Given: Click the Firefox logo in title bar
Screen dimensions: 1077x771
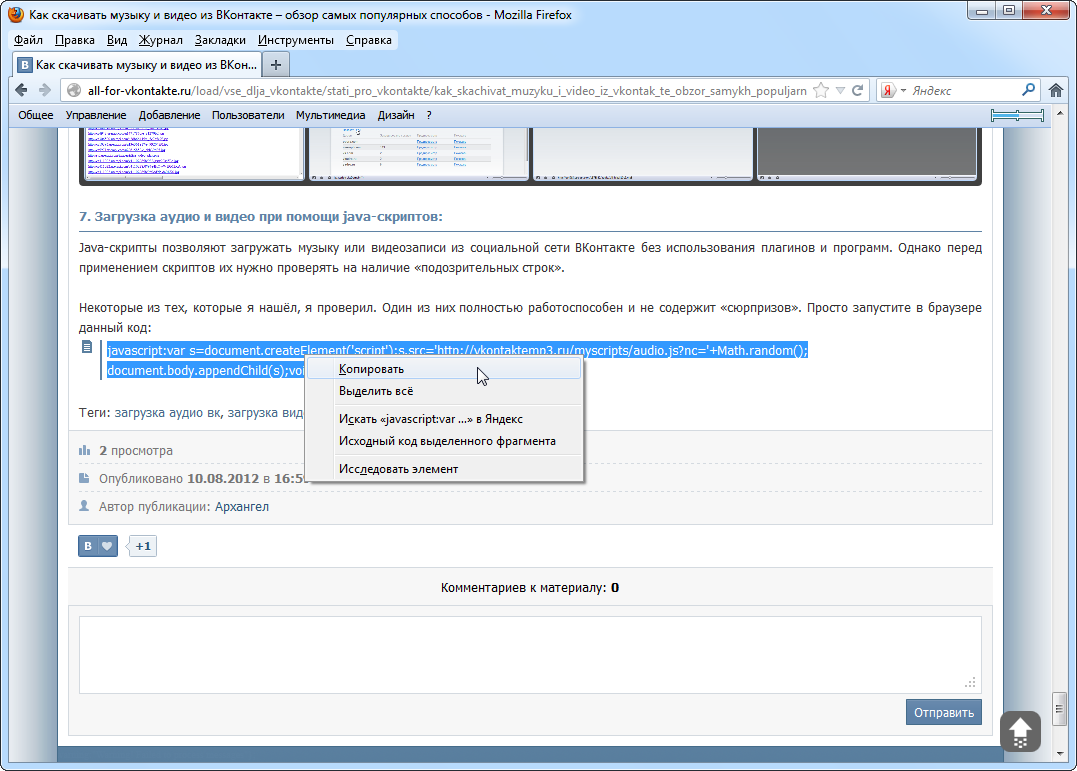Looking at the screenshot, I should pos(14,14).
